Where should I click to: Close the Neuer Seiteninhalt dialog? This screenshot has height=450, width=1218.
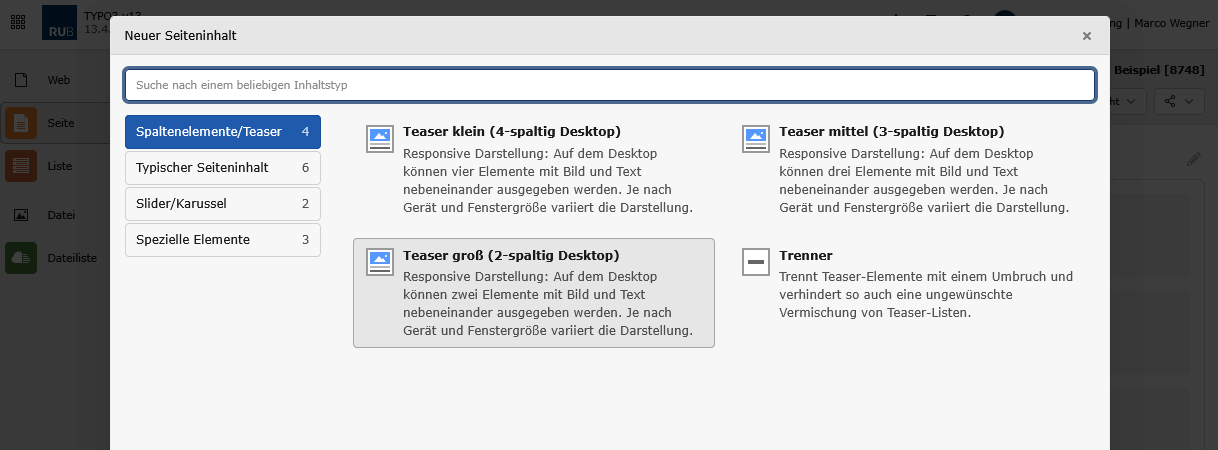[x=1087, y=36]
